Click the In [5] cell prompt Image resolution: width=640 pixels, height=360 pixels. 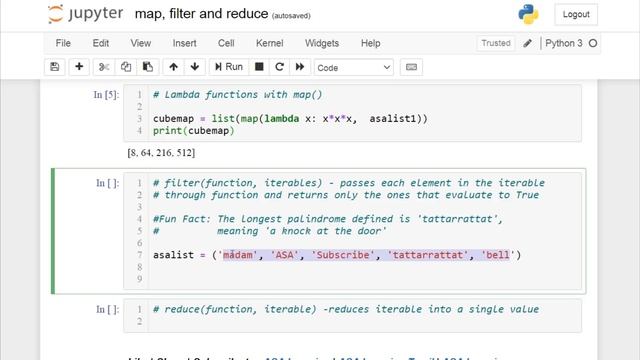coord(106,95)
